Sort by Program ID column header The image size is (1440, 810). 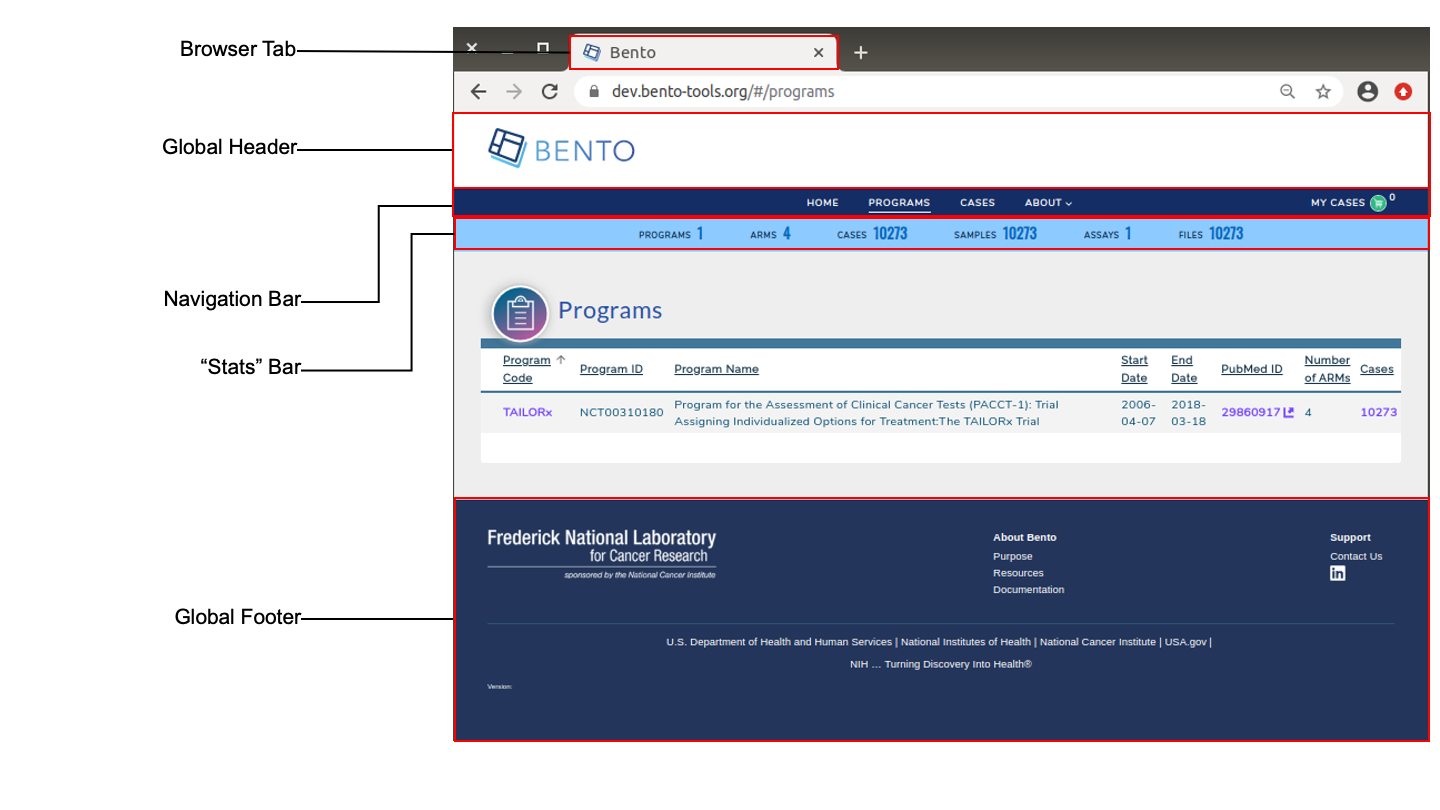click(x=611, y=369)
